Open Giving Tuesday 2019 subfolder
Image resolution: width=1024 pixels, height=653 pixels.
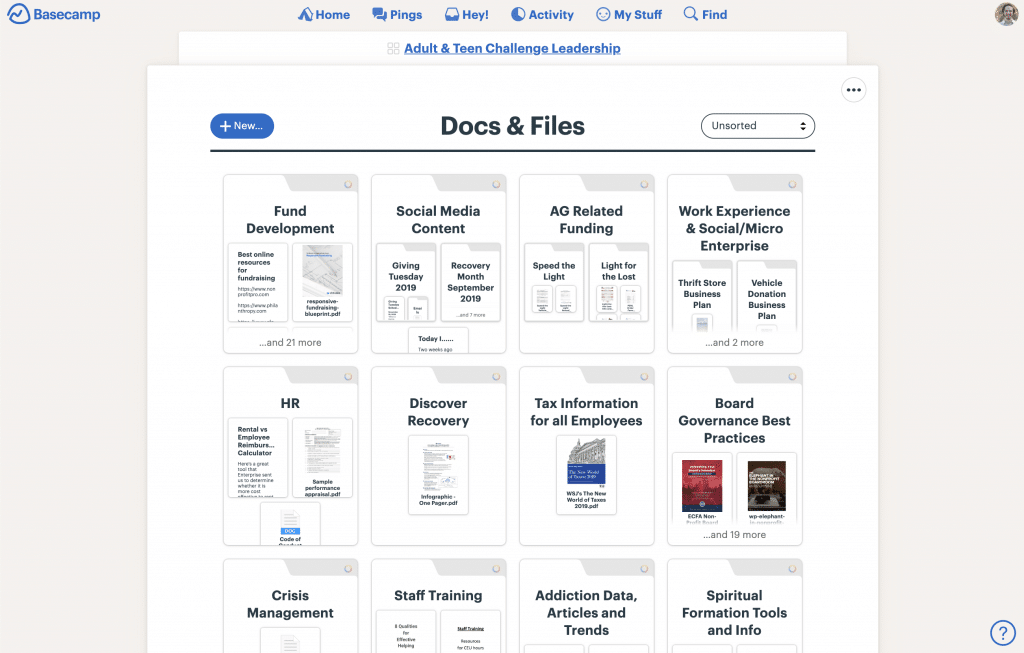coord(406,282)
